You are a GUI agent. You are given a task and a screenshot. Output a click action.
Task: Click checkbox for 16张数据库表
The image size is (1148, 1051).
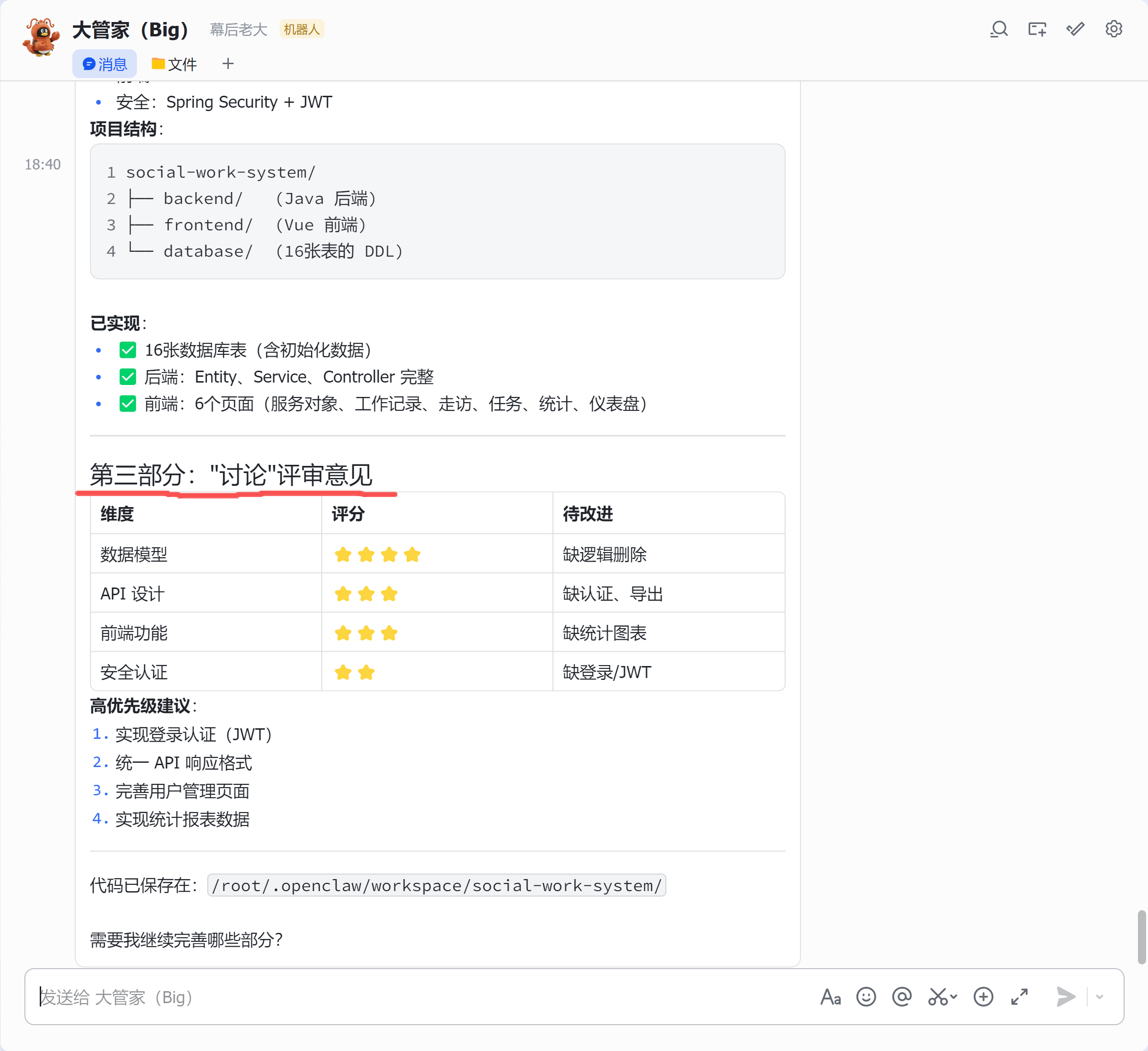tap(127, 350)
